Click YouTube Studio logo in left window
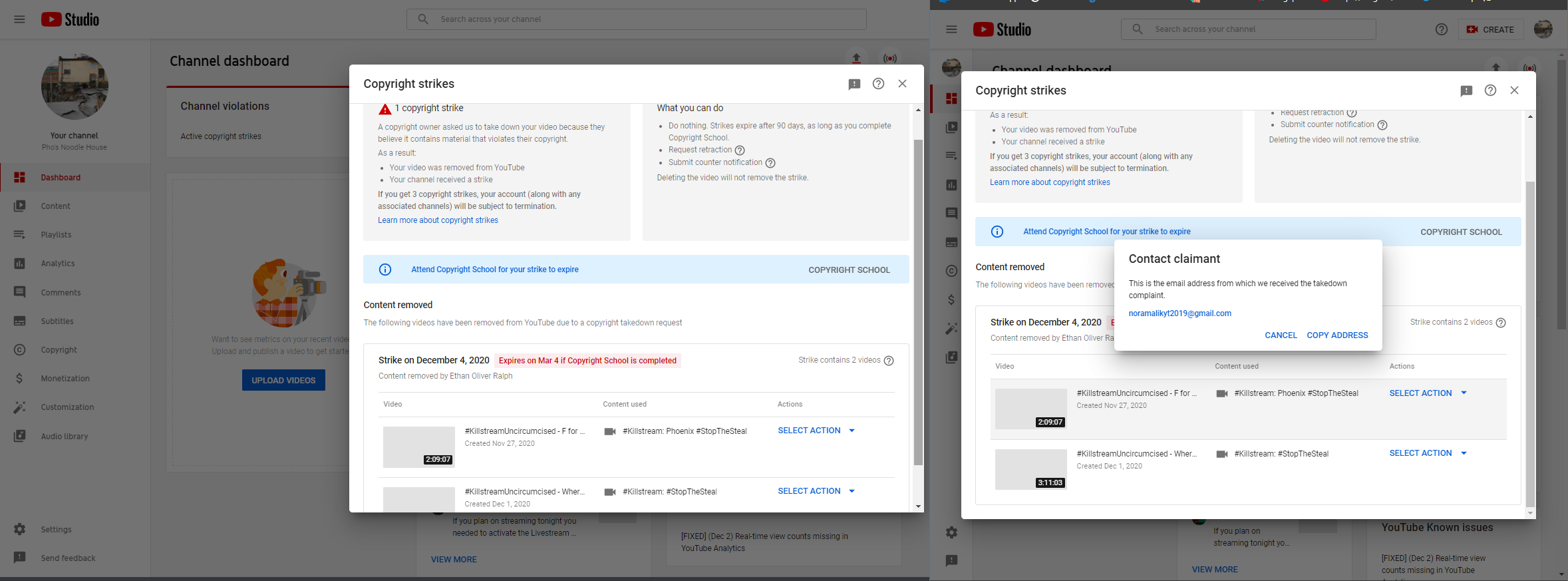Screen dimensions: 1568x581 (x=70, y=19)
